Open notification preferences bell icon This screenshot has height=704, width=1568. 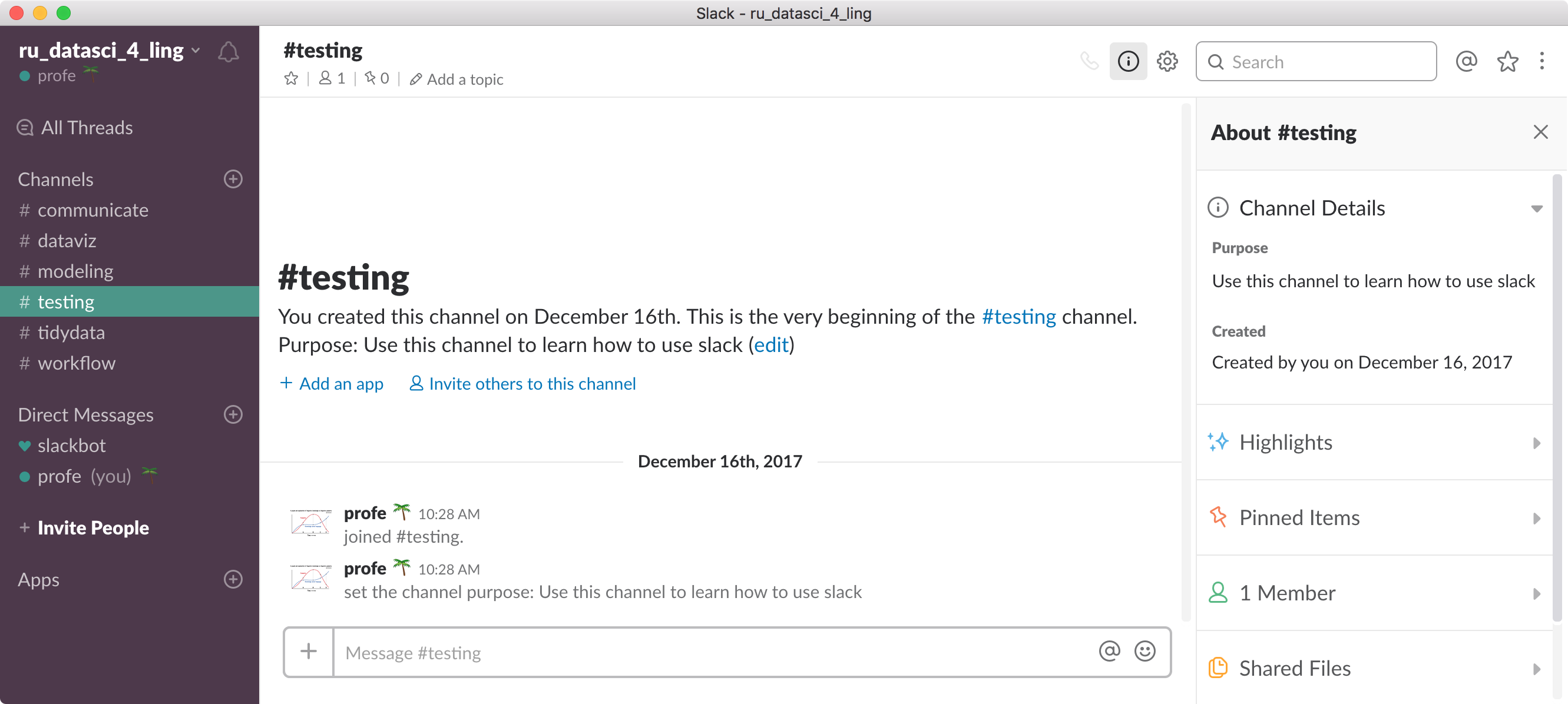point(229,52)
